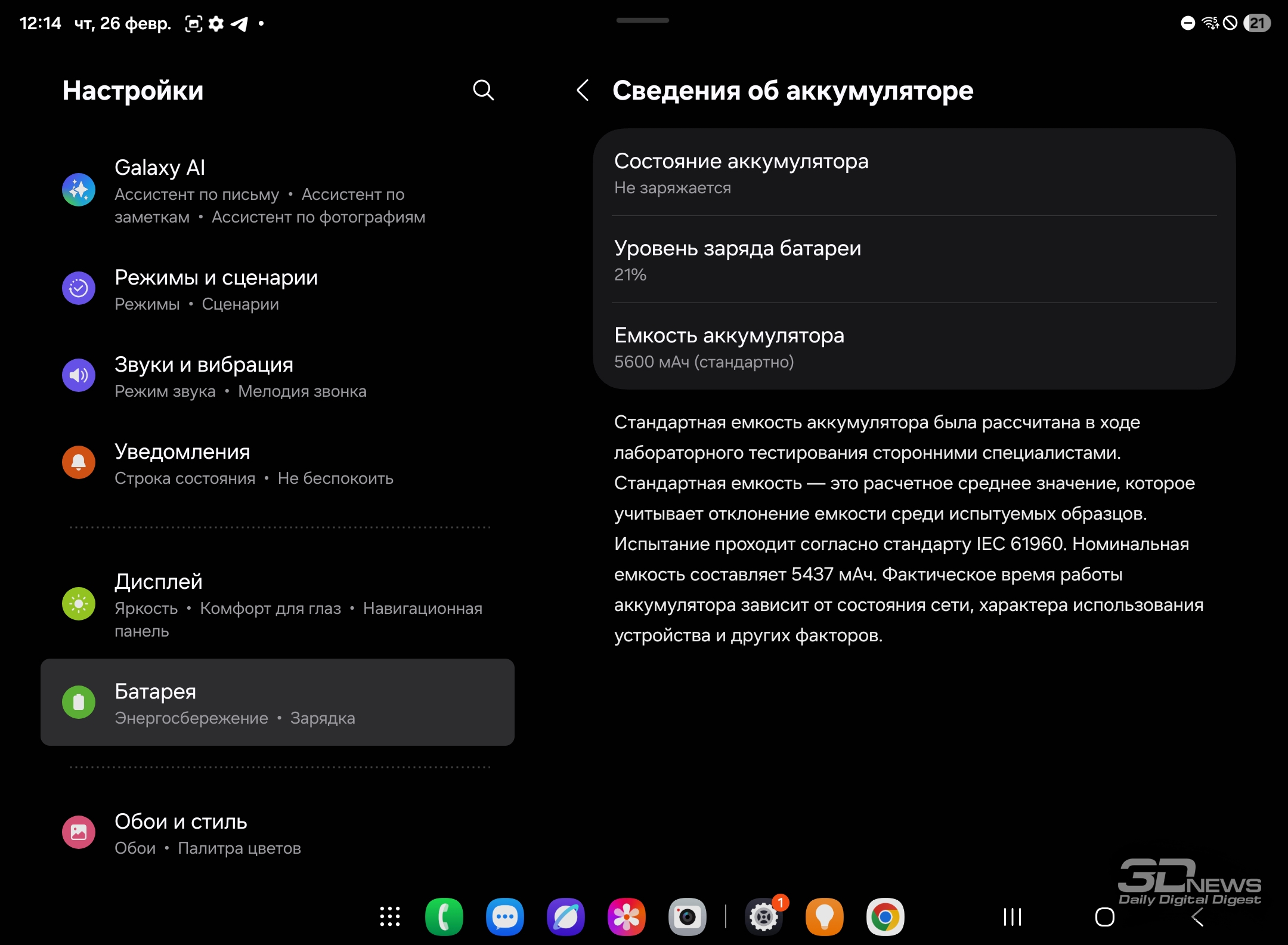The width and height of the screenshot is (1288, 945).
Task: Launch Chrome browser from taskbar
Action: (x=885, y=917)
